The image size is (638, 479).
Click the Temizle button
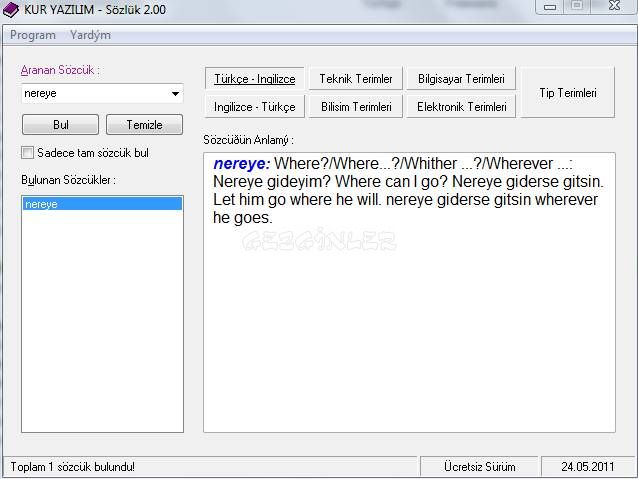pyautogui.click(x=144, y=125)
